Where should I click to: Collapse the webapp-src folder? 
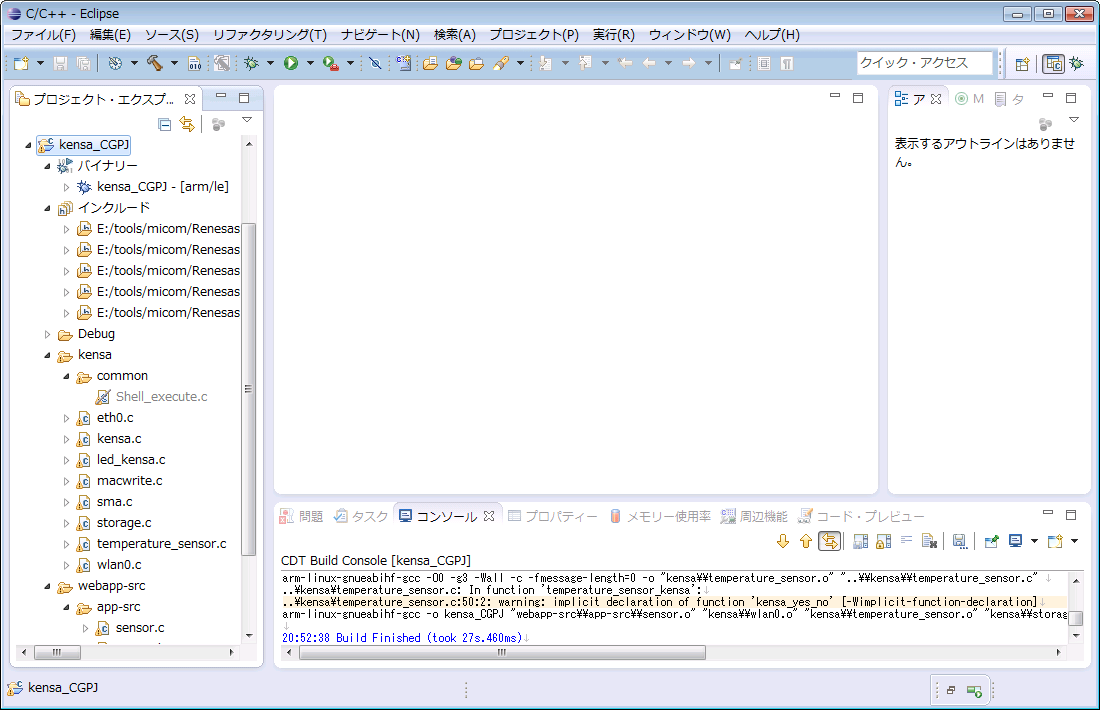coord(47,587)
